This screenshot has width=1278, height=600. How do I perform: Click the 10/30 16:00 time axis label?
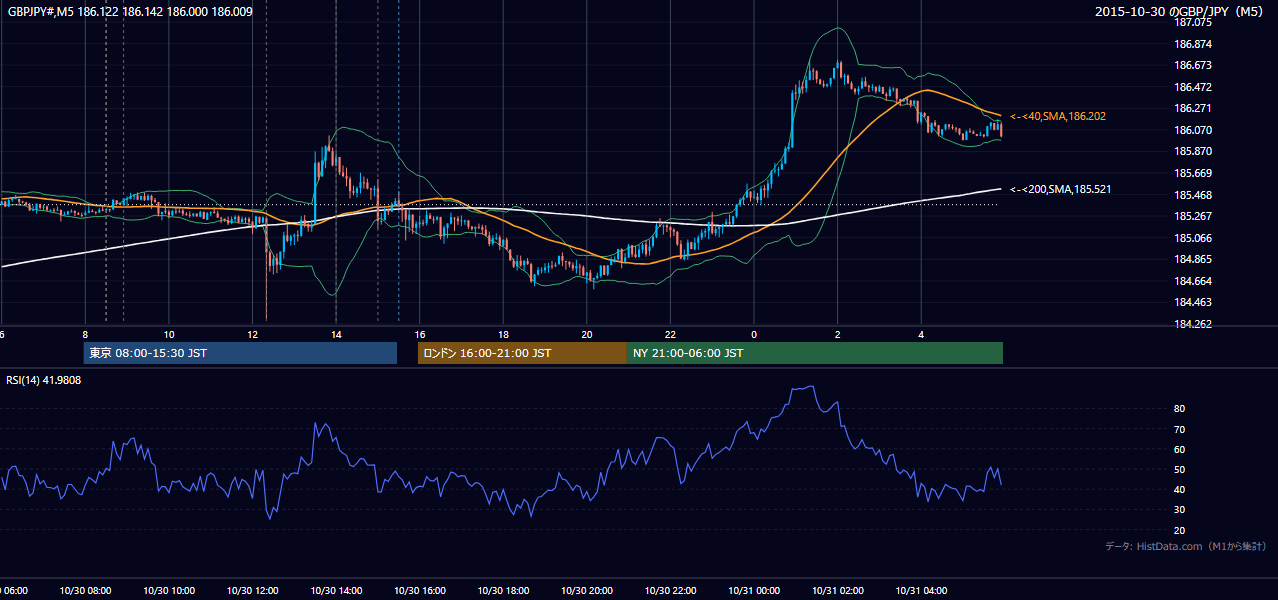[420, 591]
